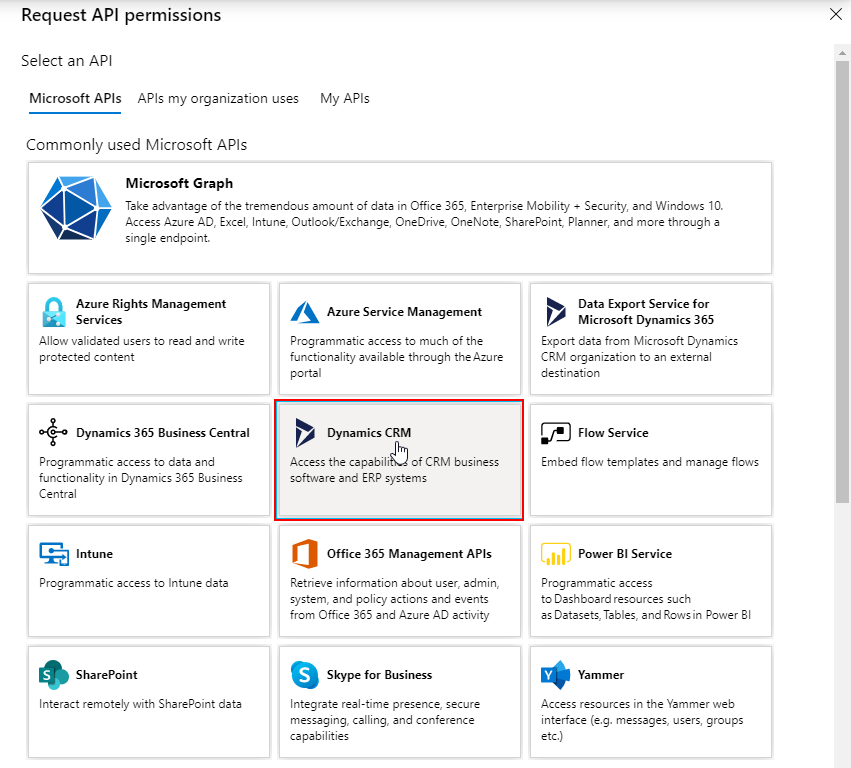Click the Skype for Business icon
Image resolution: width=851 pixels, height=768 pixels.
pos(304,675)
